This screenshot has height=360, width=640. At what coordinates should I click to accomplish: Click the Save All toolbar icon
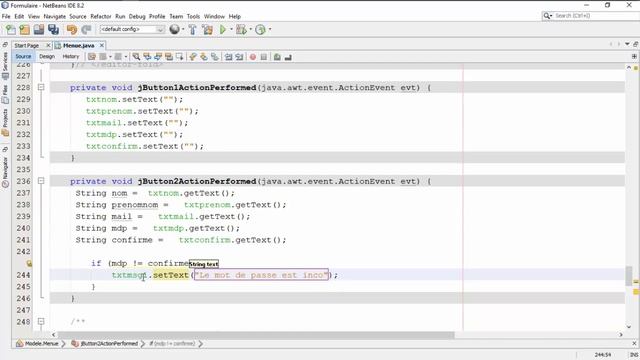(53, 29)
